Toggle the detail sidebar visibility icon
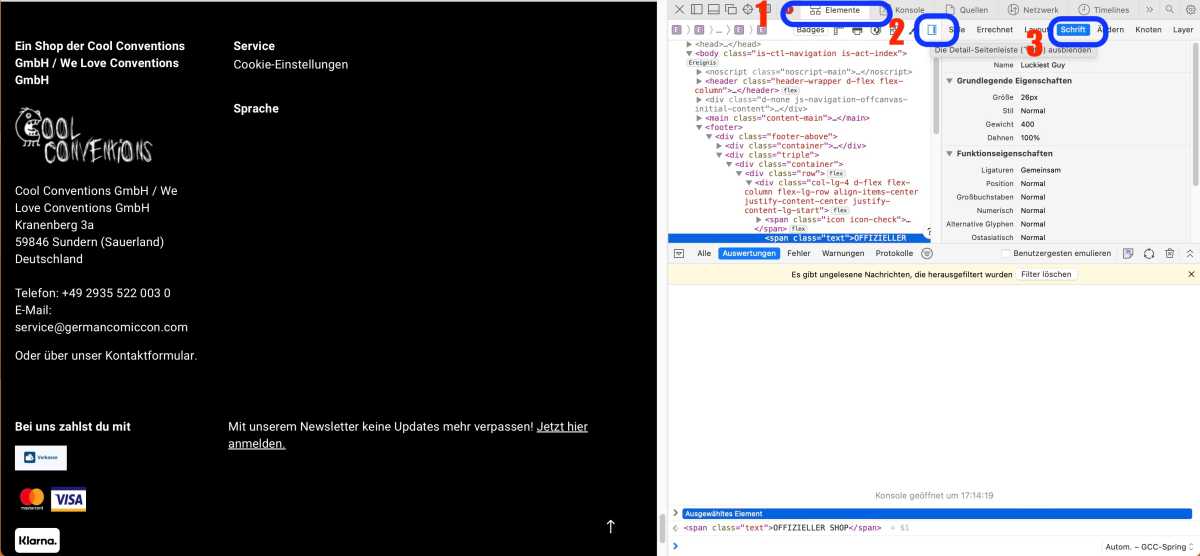This screenshot has height=556, width=1200. pyautogui.click(x=932, y=30)
